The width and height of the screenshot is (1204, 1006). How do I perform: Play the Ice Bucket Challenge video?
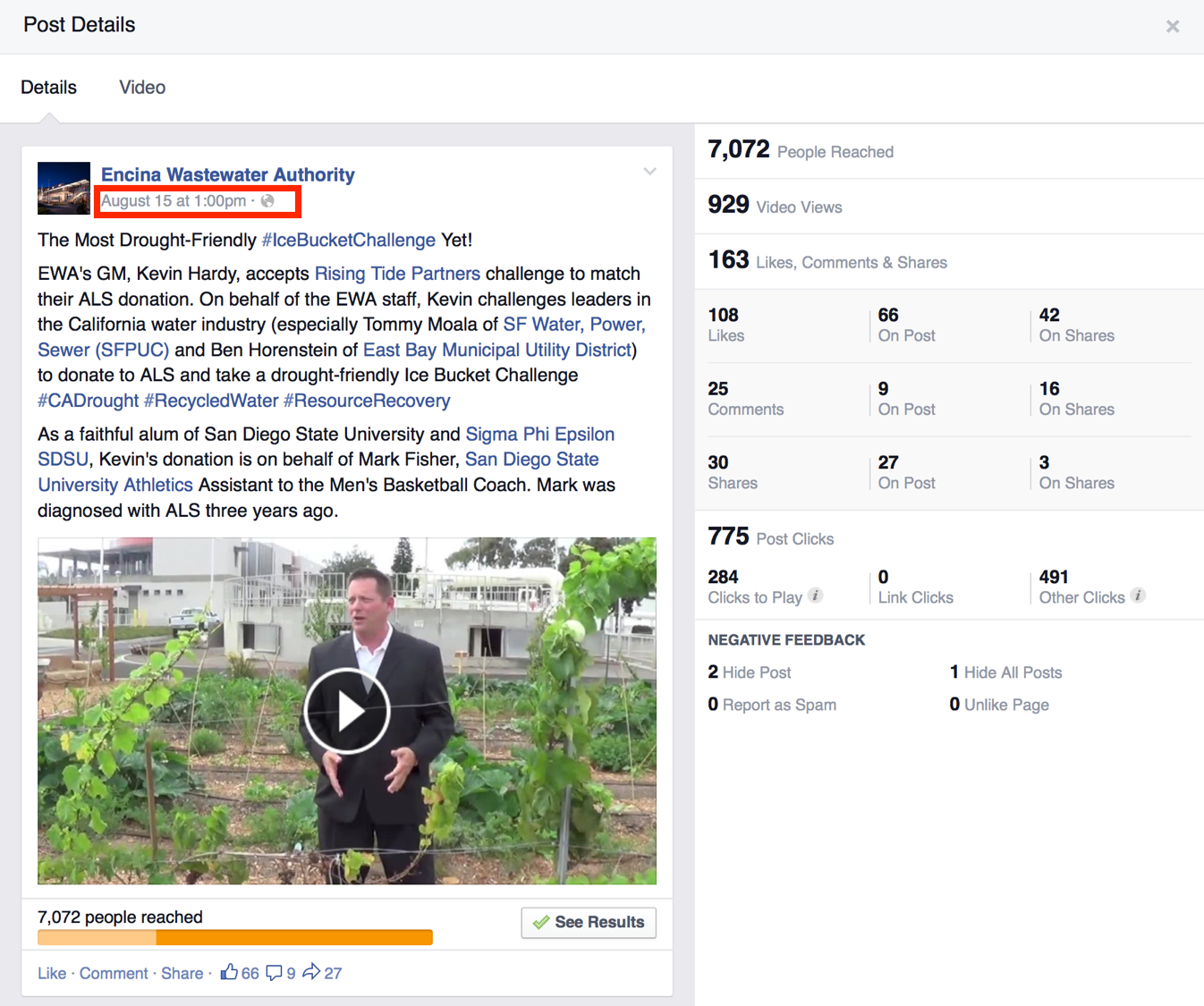click(347, 711)
